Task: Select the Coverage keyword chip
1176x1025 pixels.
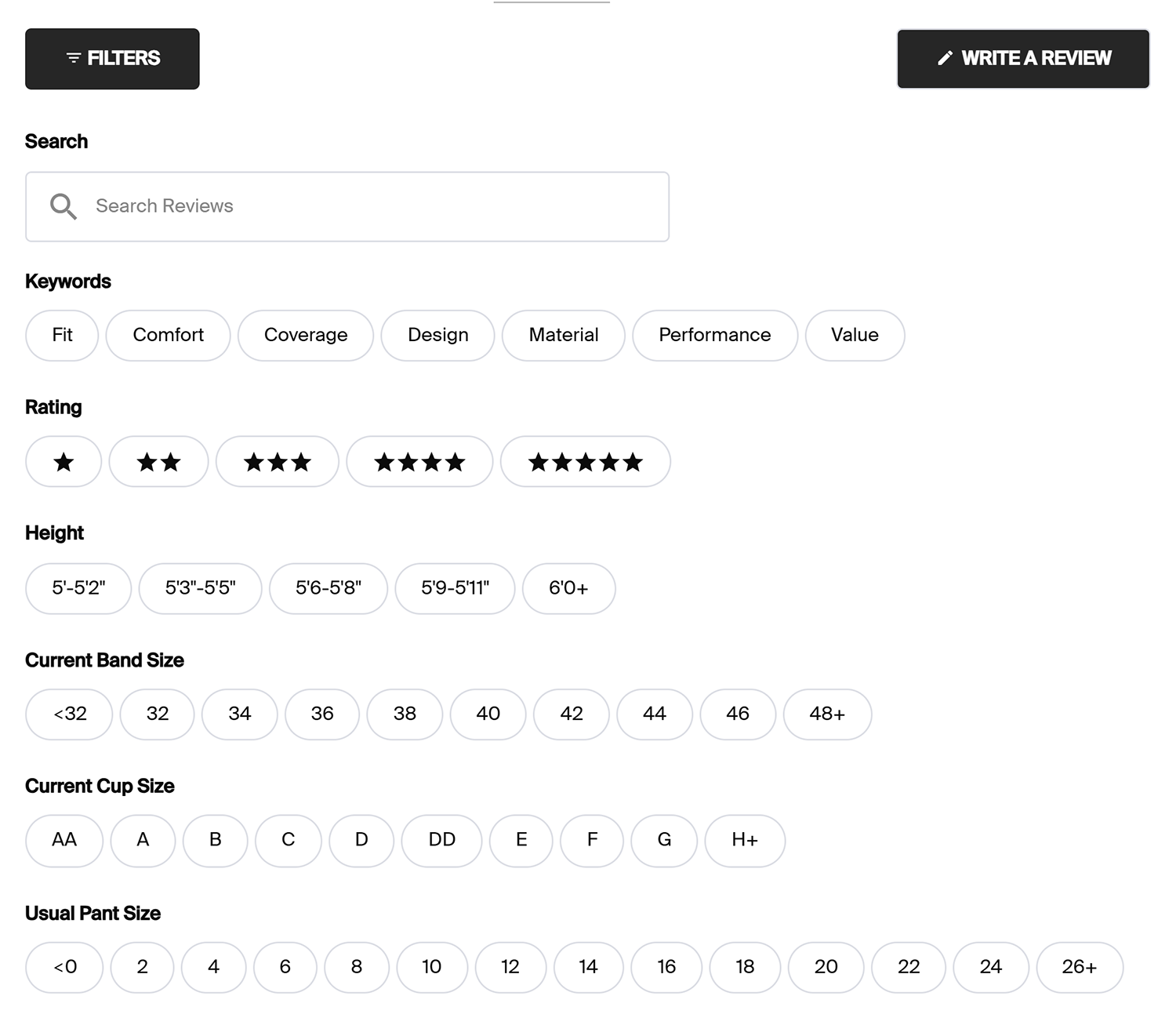Action: coord(306,336)
